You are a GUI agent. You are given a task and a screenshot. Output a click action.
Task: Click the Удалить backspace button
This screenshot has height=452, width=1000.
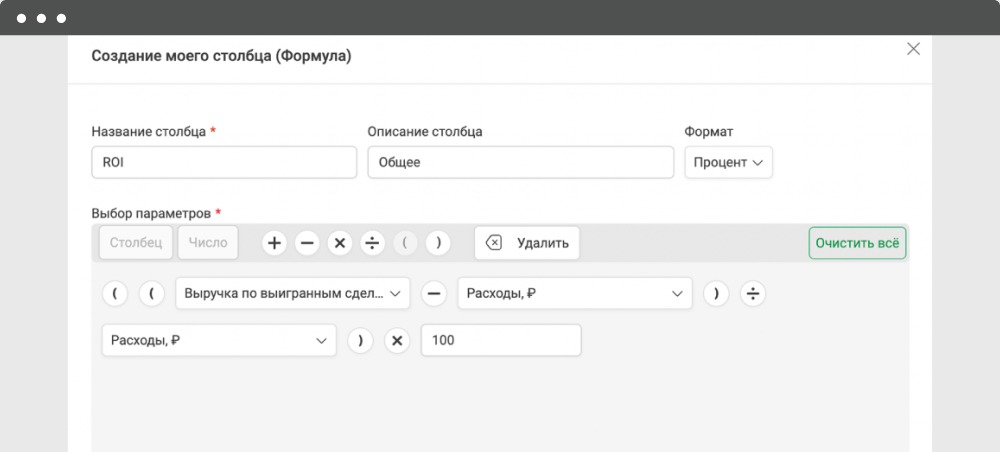pos(527,243)
